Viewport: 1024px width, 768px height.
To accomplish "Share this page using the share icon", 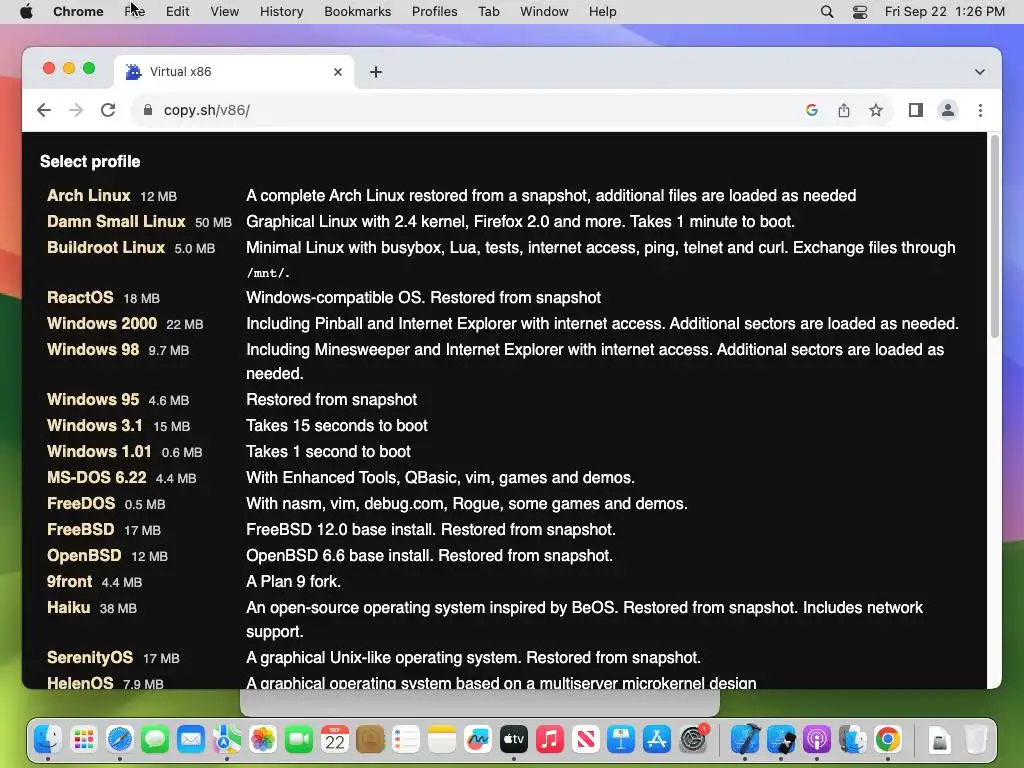I will [844, 110].
